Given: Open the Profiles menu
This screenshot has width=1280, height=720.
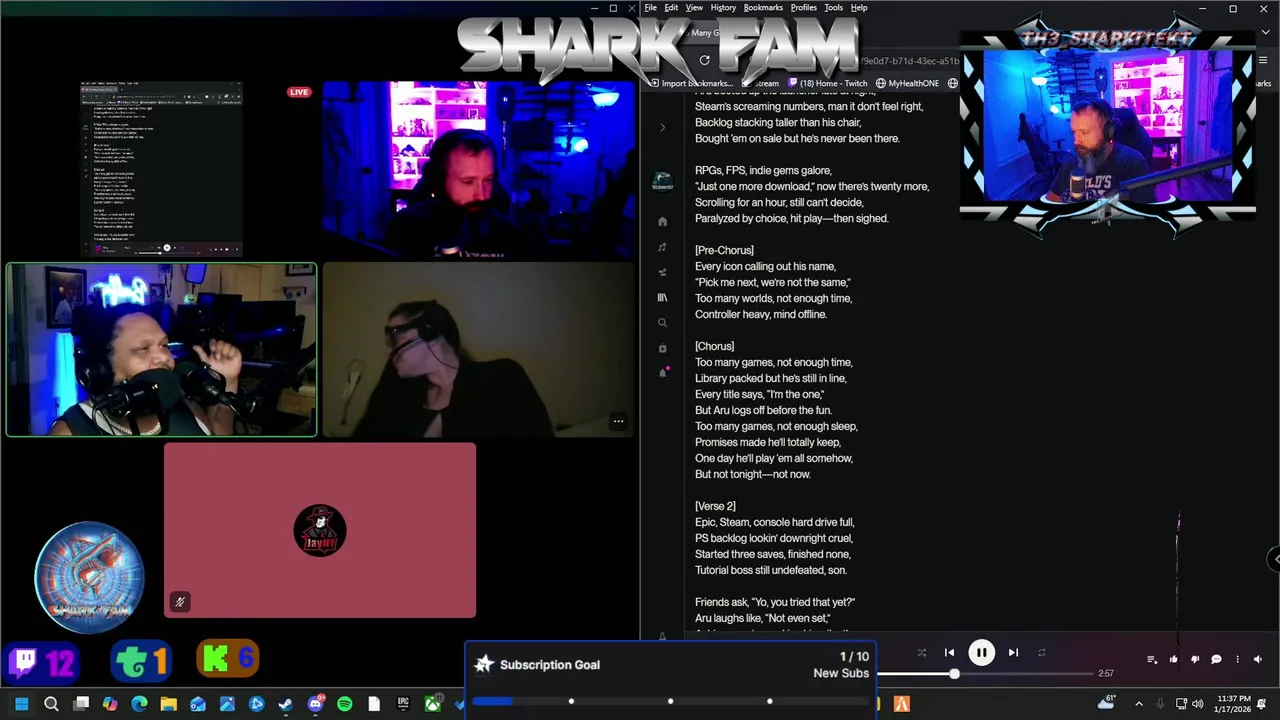Looking at the screenshot, I should click(804, 7).
